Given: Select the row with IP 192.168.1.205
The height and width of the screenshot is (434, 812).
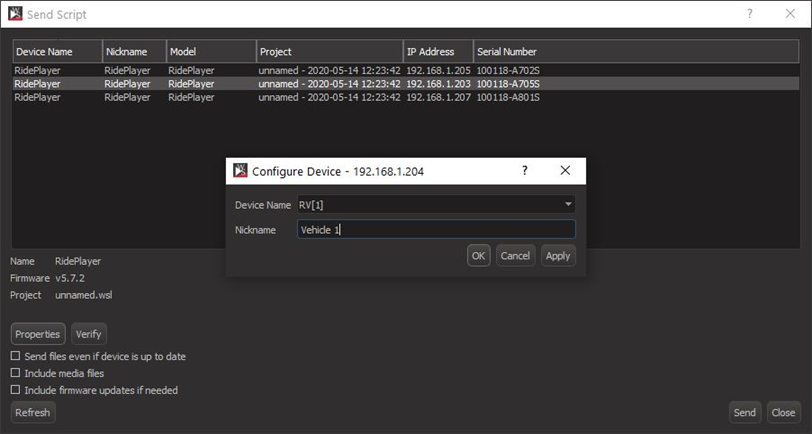Looking at the screenshot, I should [406, 70].
